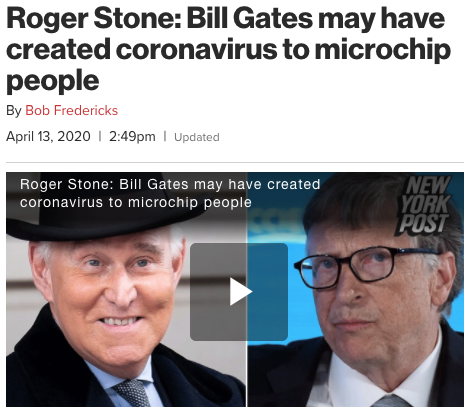Click the polka dot tie on left man
Viewport: 464px width, 407px height.
coord(133,393)
